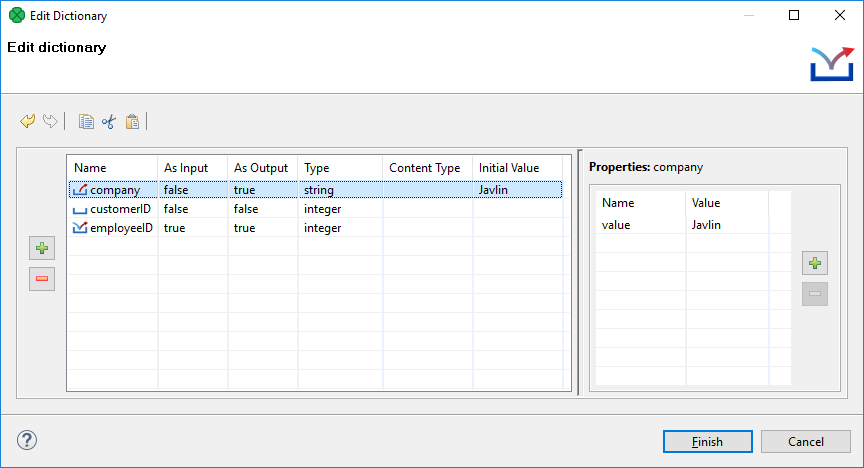This screenshot has height=468, width=864.
Task: Click the Content Type column header
Action: click(x=428, y=168)
